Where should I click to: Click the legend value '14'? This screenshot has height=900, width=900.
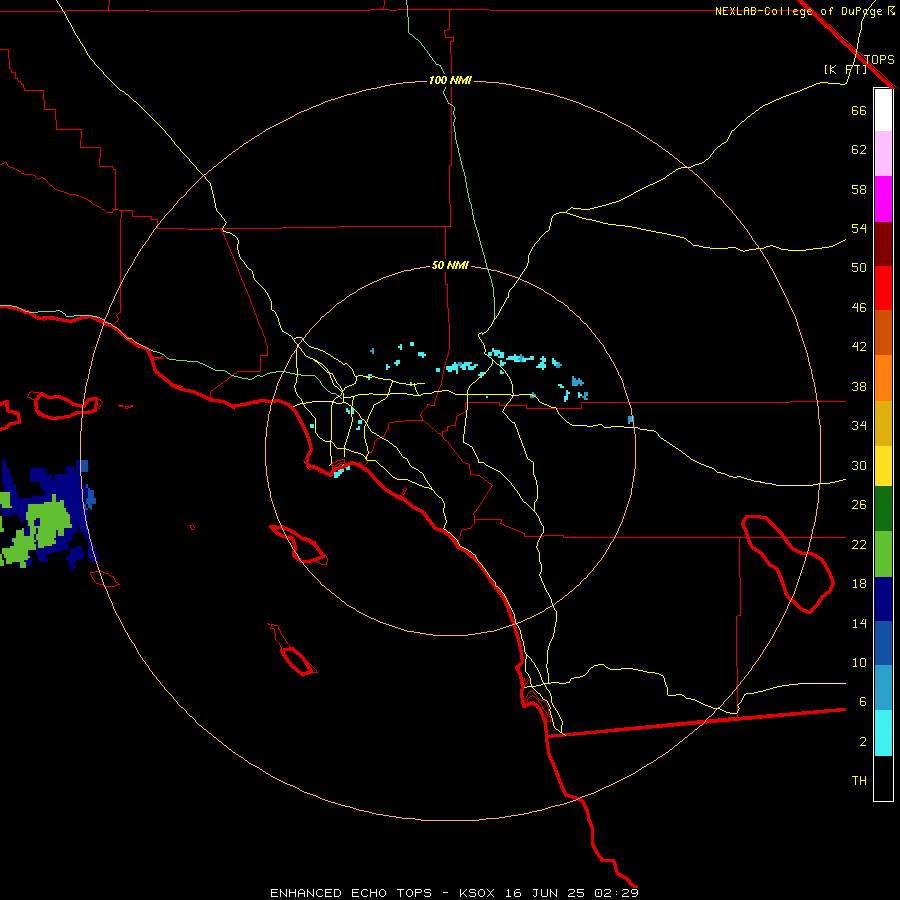pos(859,623)
